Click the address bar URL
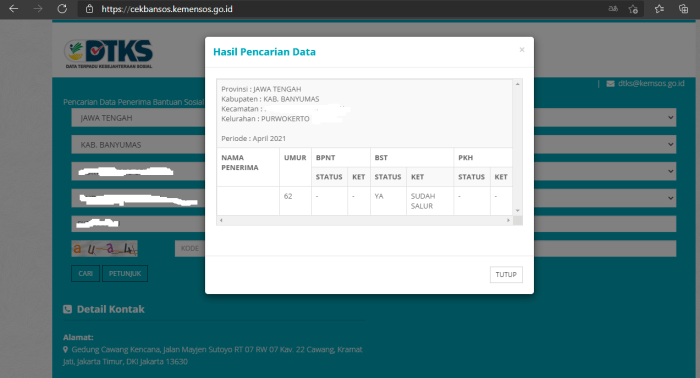The width and height of the screenshot is (700, 378). tap(167, 9)
